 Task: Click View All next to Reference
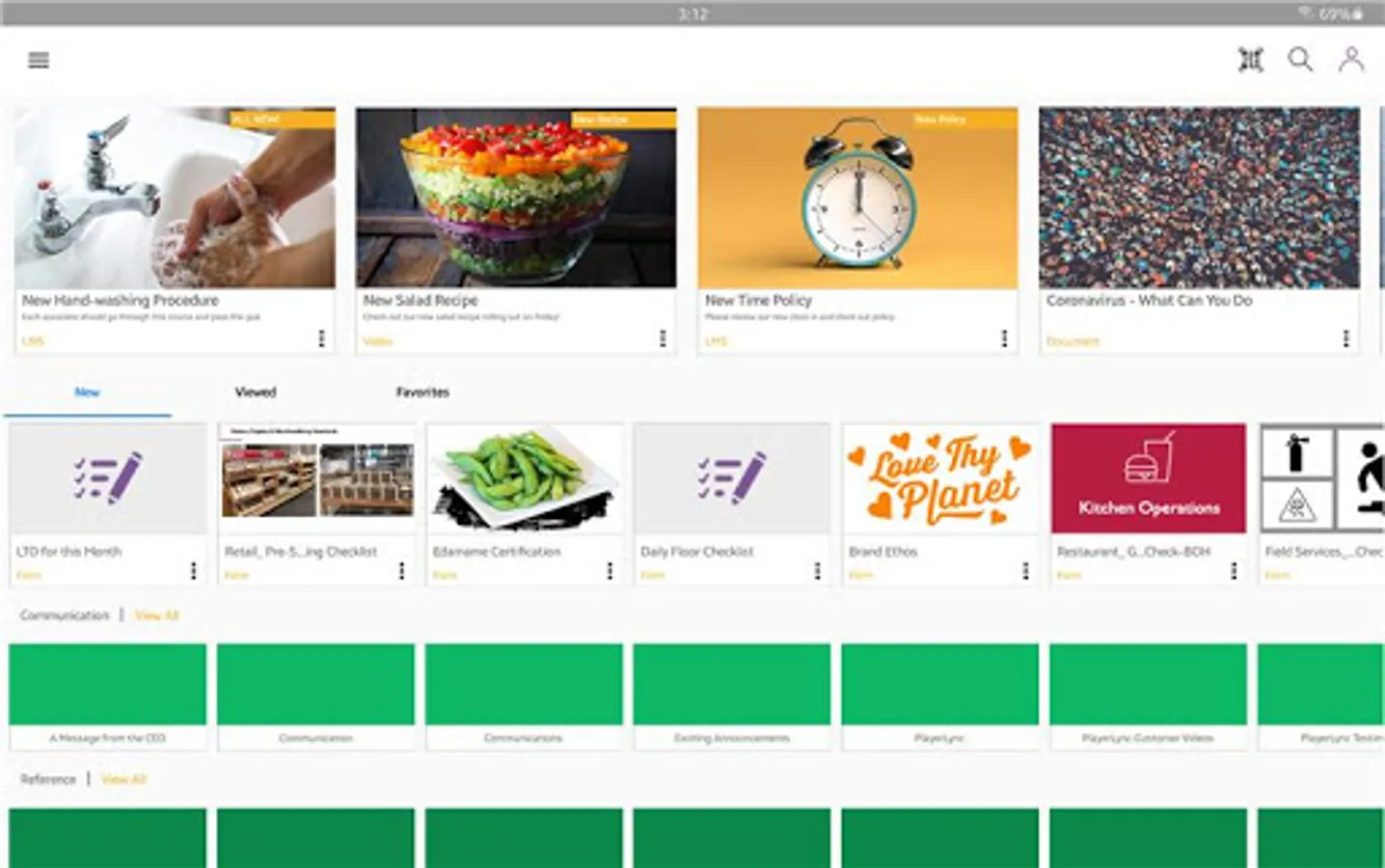pos(123,779)
